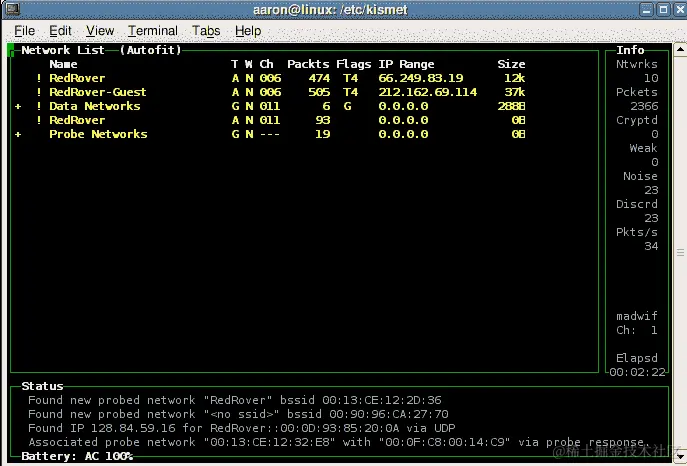
Task: Click the terminal window icon in title bar
Action: (13, 8)
